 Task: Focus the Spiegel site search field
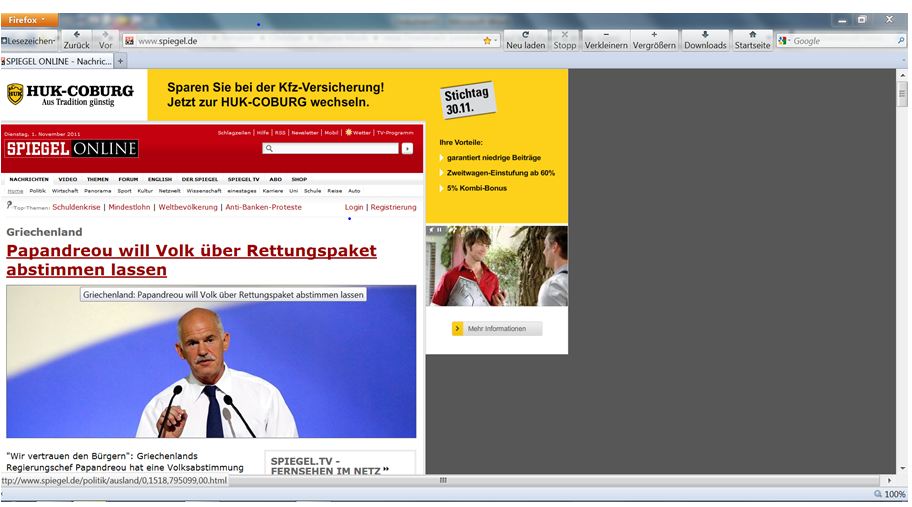[330, 149]
